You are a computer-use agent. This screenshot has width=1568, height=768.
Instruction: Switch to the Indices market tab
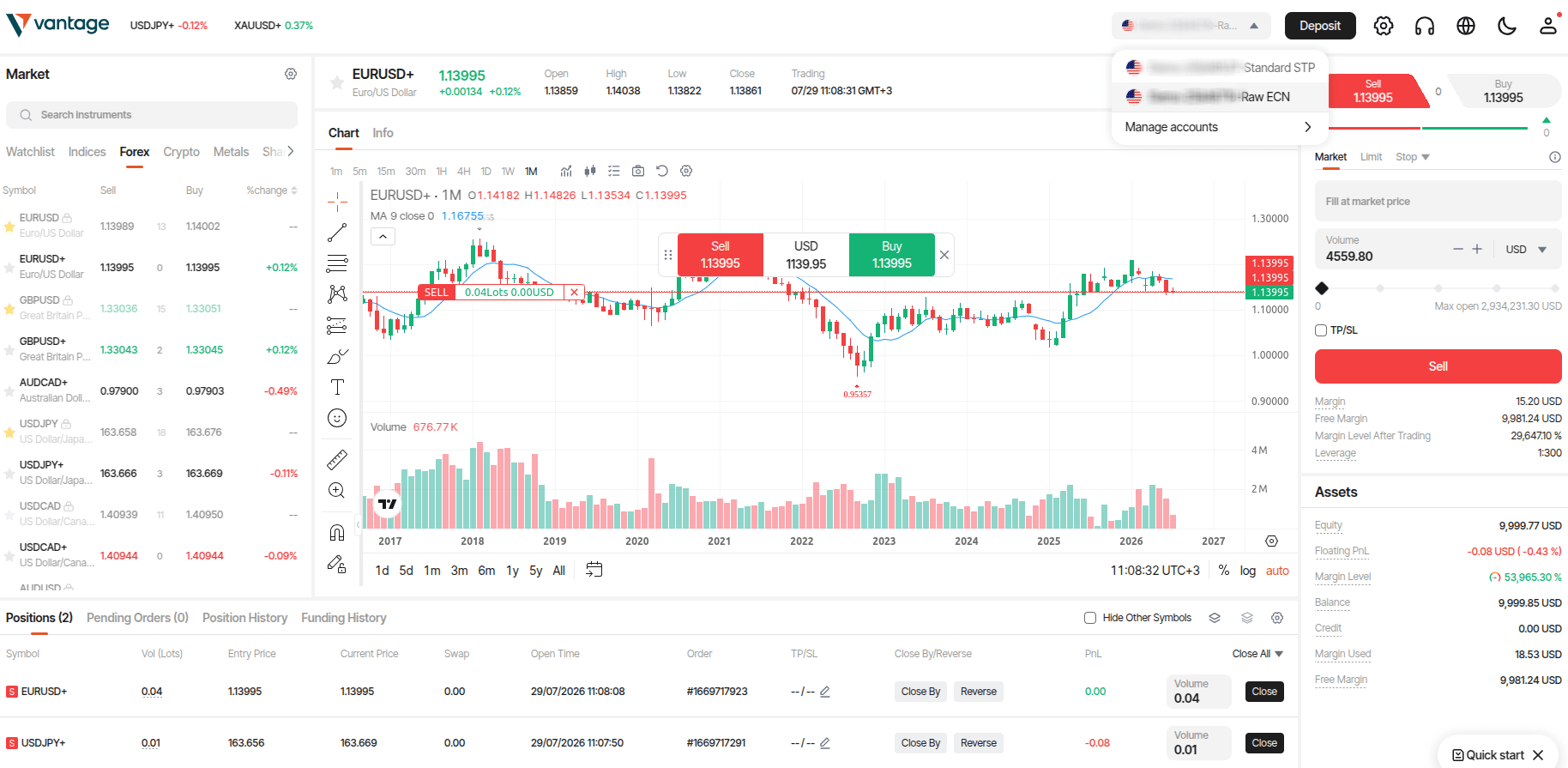pos(87,152)
